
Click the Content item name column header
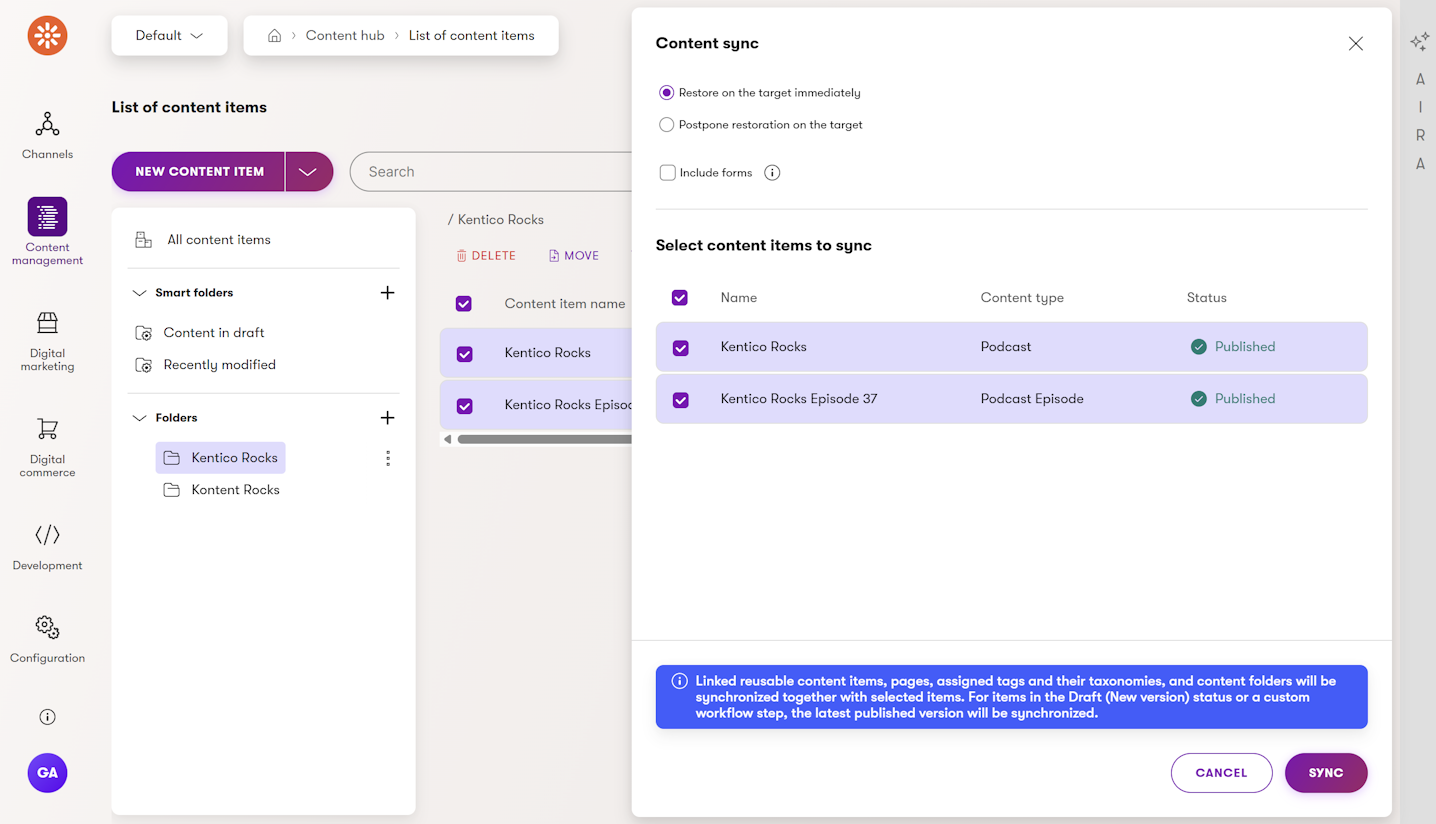point(565,304)
